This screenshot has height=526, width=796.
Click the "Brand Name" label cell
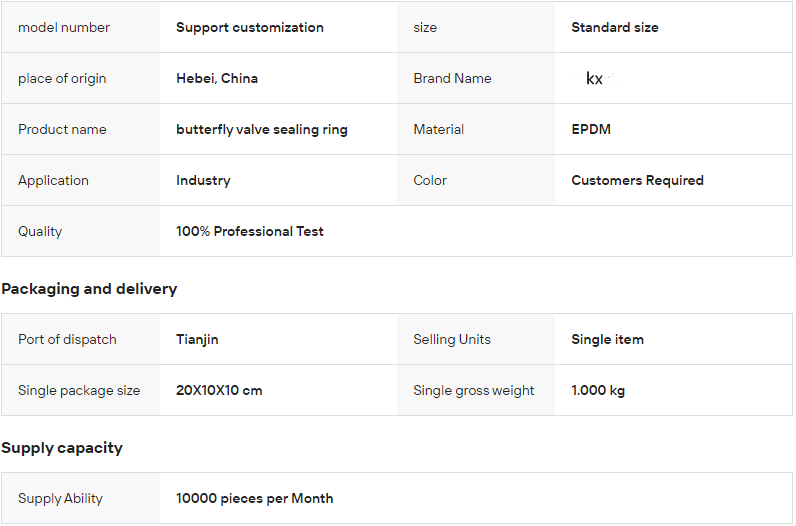click(452, 79)
